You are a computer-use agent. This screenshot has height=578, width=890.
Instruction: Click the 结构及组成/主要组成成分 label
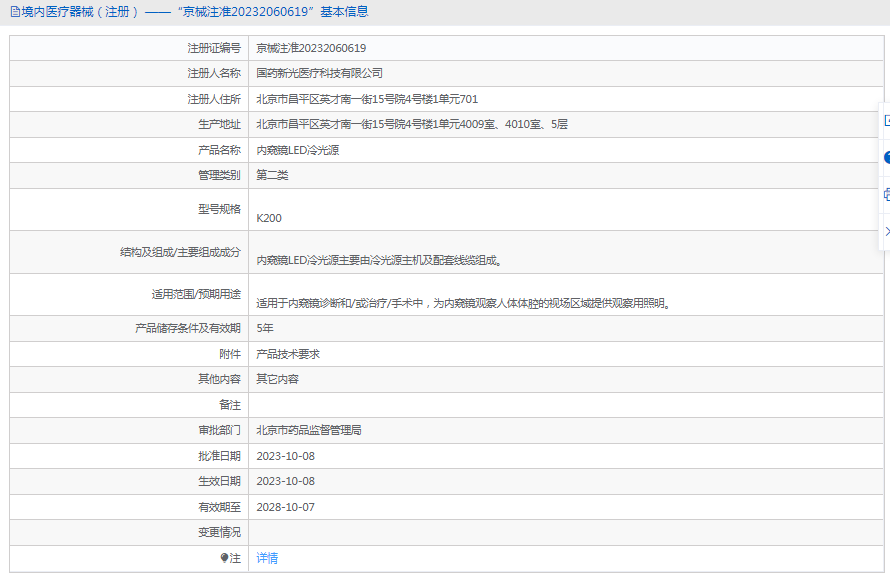click(x=180, y=252)
